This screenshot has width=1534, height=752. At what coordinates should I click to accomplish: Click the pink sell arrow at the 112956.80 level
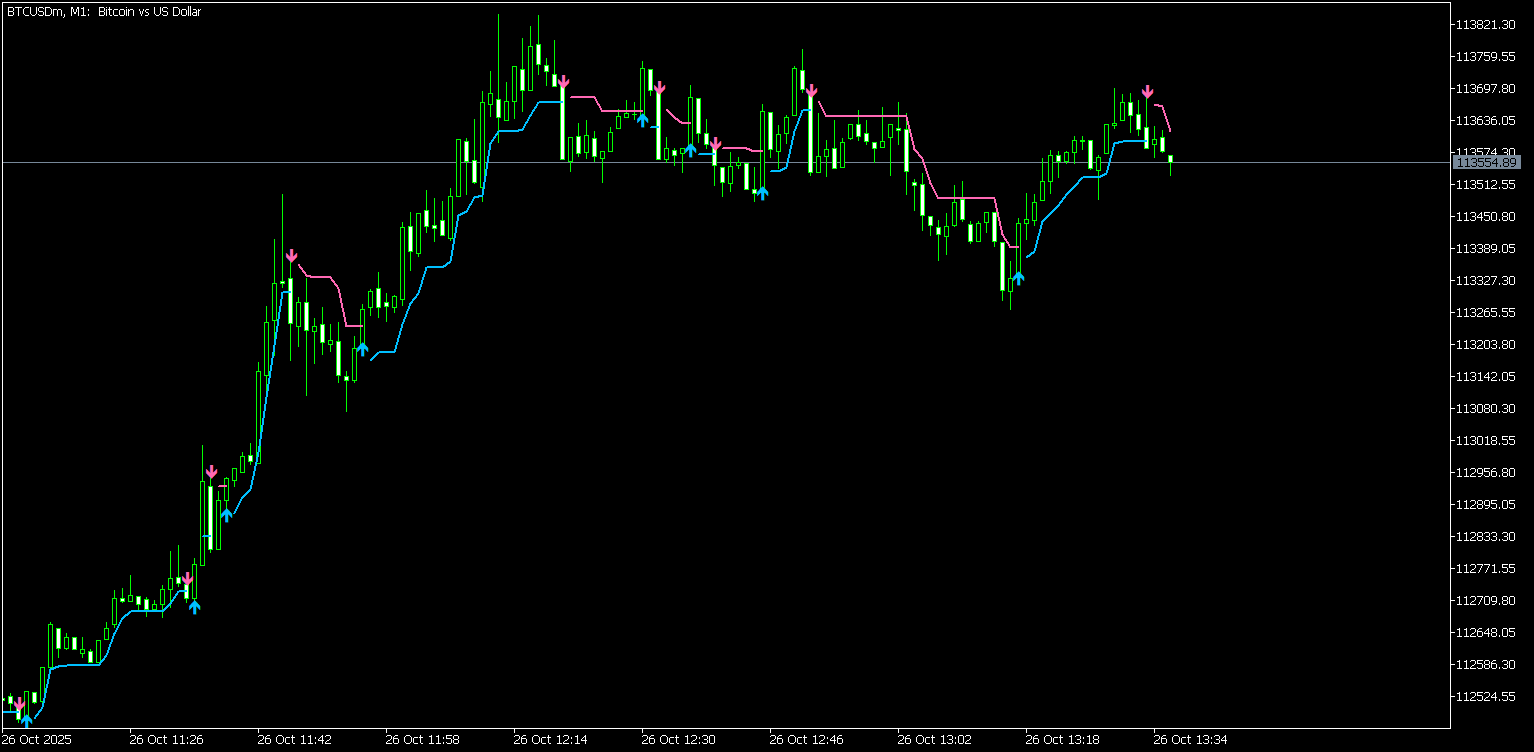211,471
